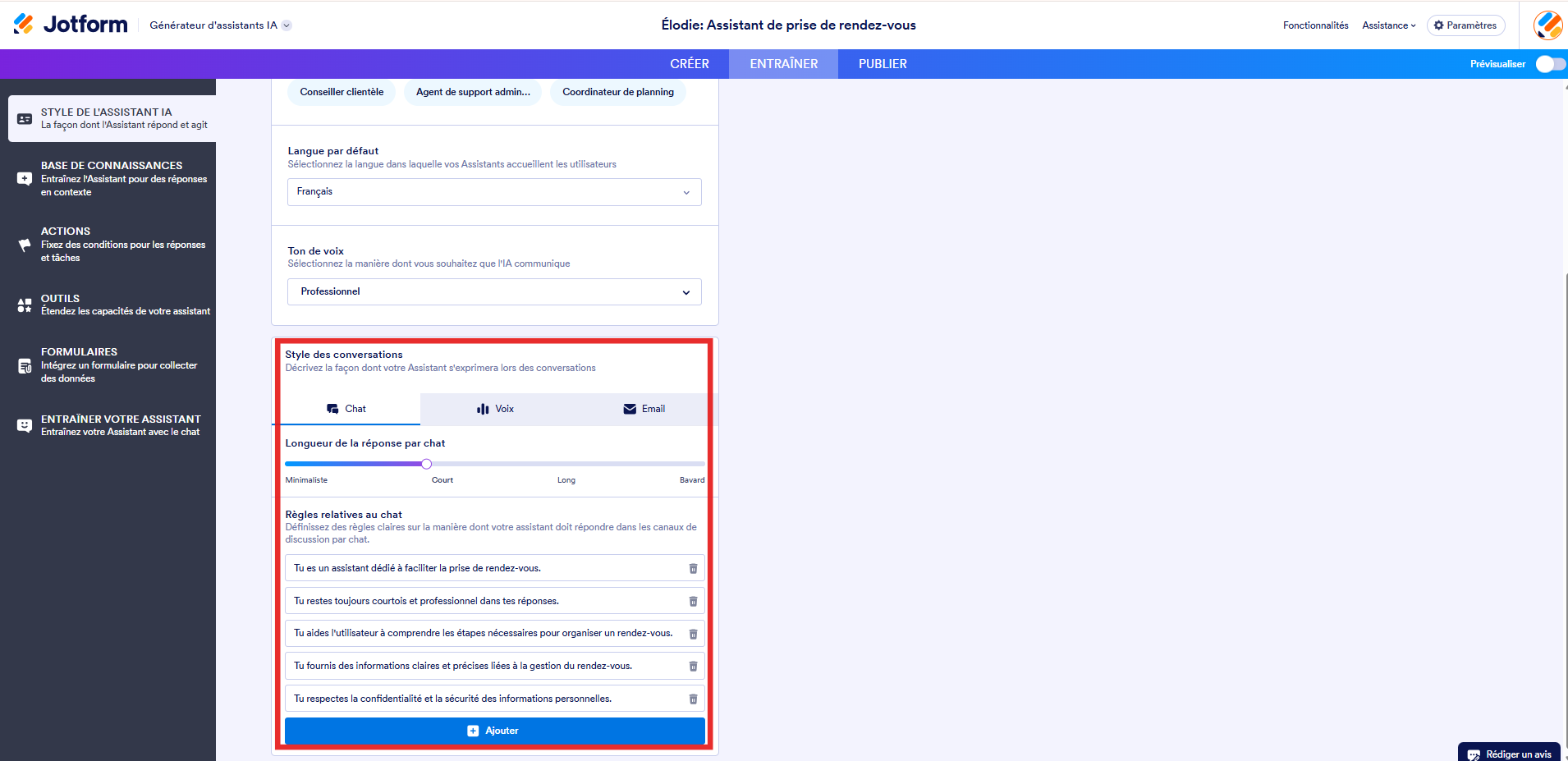Switch to the ENTRAÎNER tab
The height and width of the screenshot is (761, 1568).
pyautogui.click(x=784, y=64)
